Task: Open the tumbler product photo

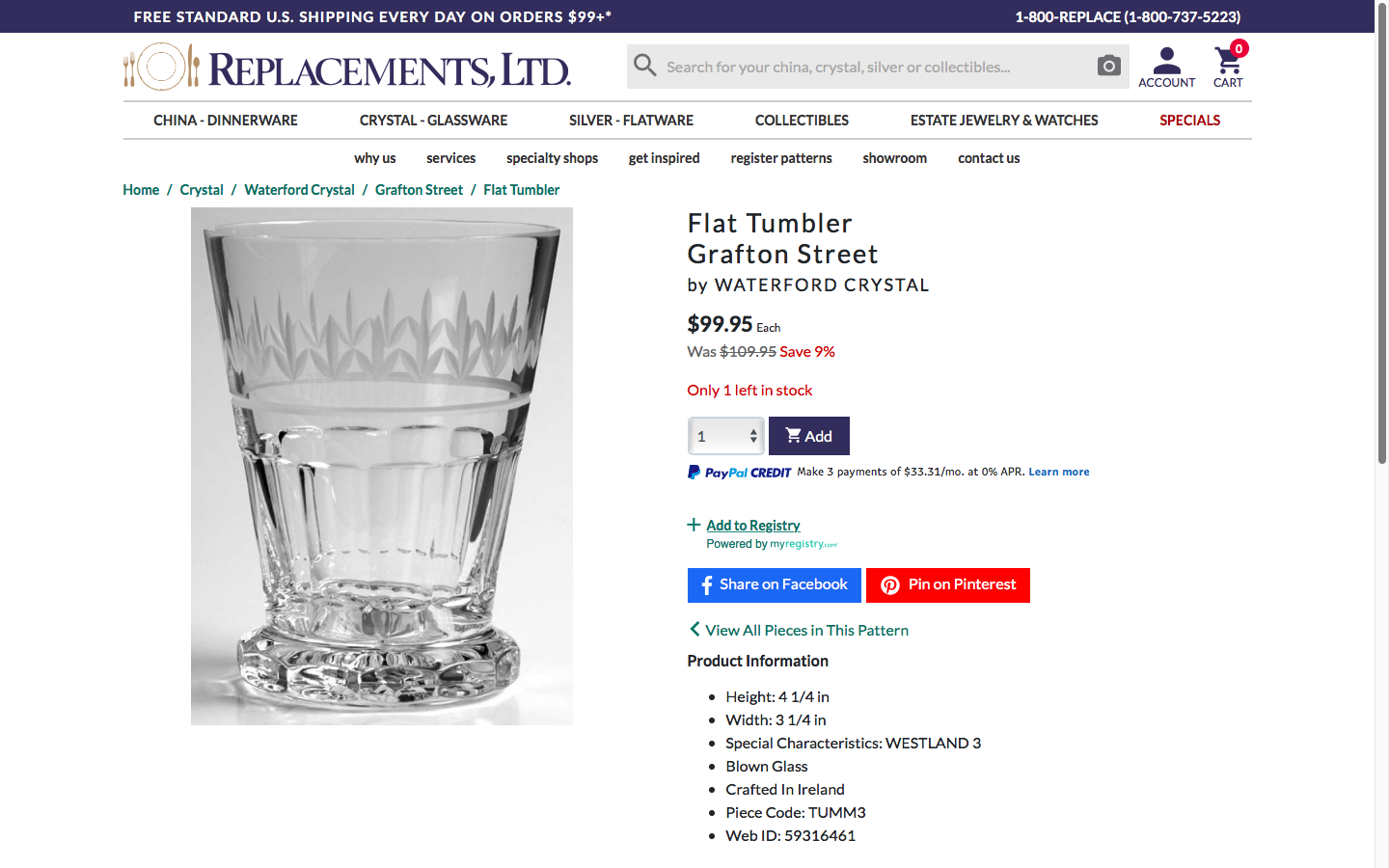Action: pyautogui.click(x=382, y=466)
